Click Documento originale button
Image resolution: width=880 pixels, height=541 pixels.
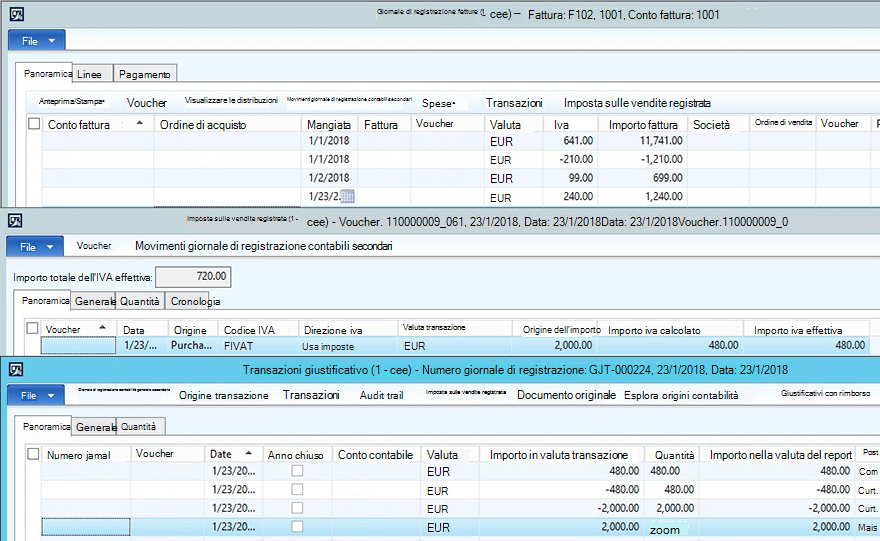[566, 395]
